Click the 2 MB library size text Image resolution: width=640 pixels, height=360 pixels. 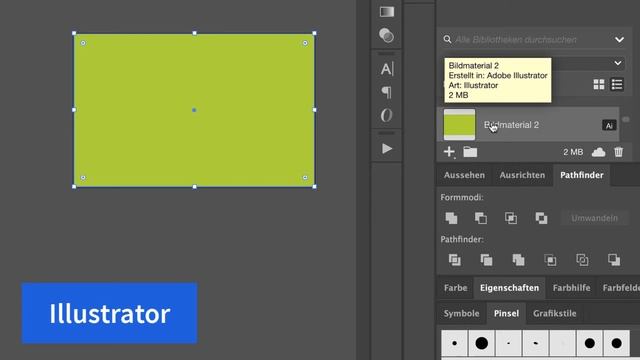tap(573, 152)
